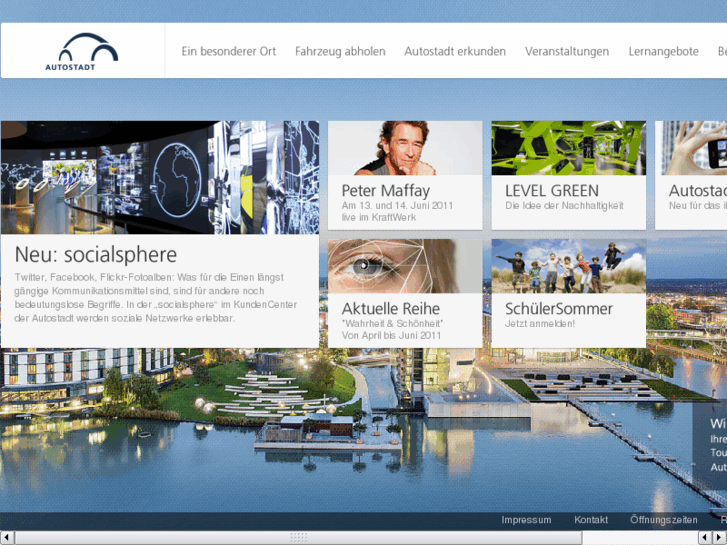
Task: Click the rightmost scrollbar arrow button
Action: (x=720, y=538)
